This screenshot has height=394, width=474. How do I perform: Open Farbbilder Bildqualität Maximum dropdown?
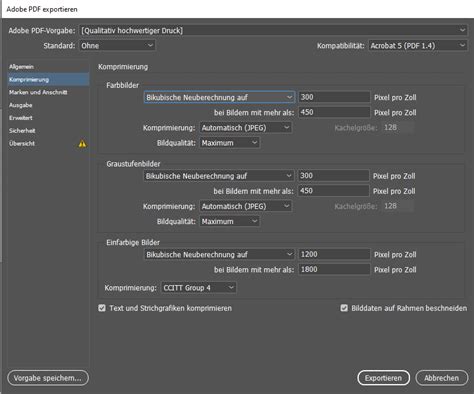229,143
